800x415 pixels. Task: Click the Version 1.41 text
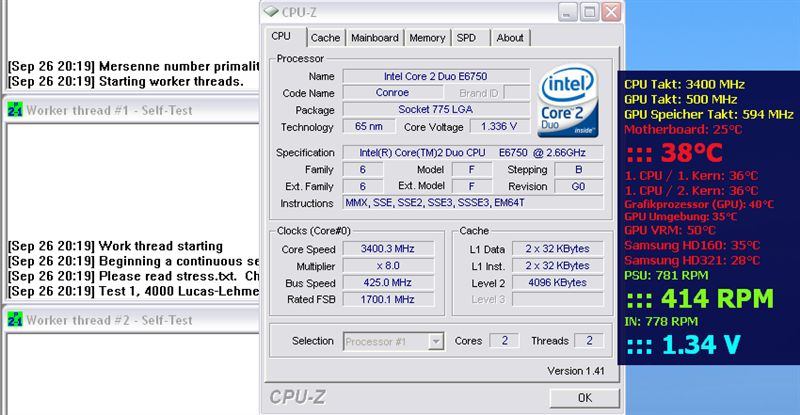click(576, 371)
